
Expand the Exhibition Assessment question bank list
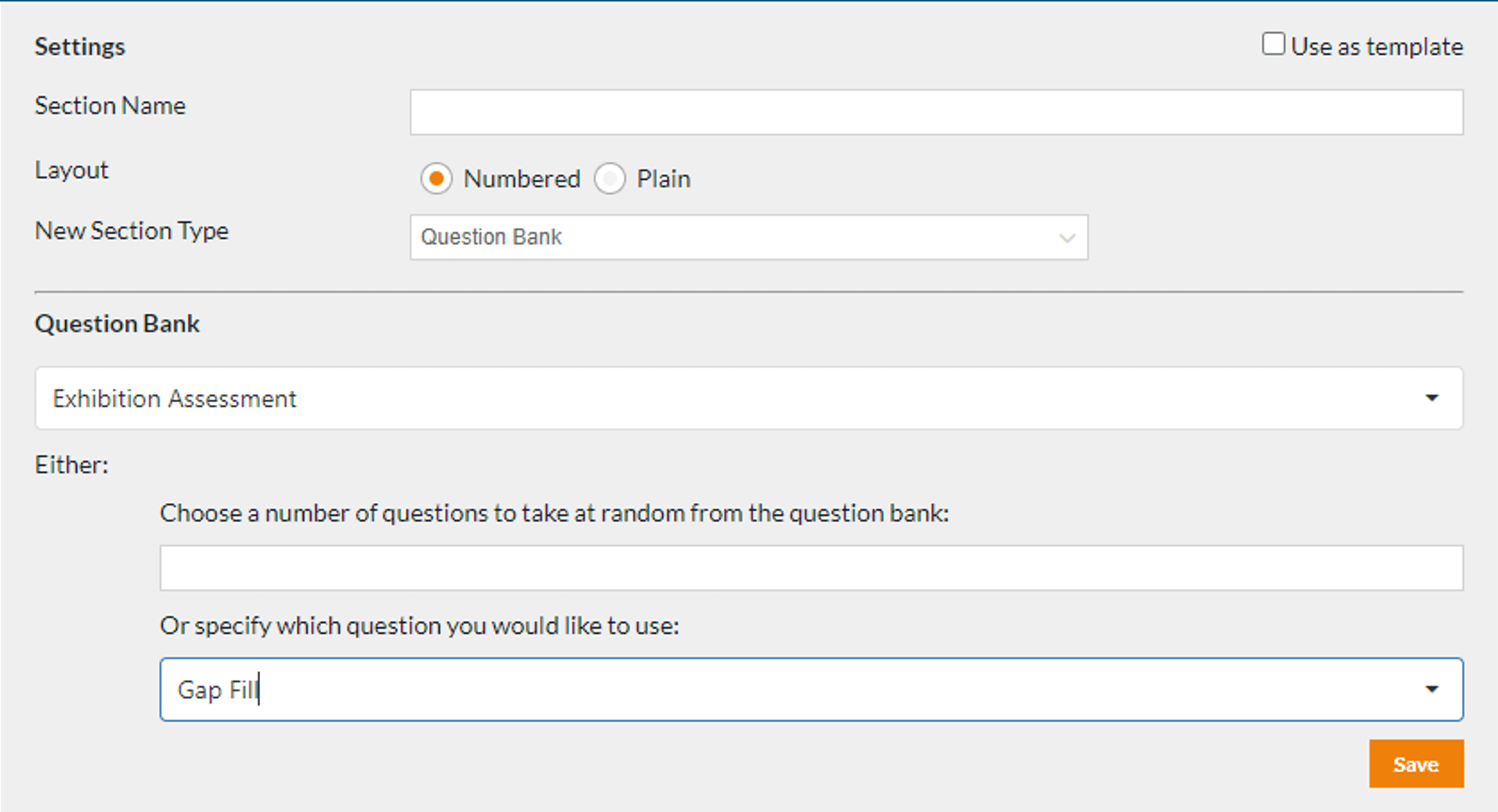(748, 398)
